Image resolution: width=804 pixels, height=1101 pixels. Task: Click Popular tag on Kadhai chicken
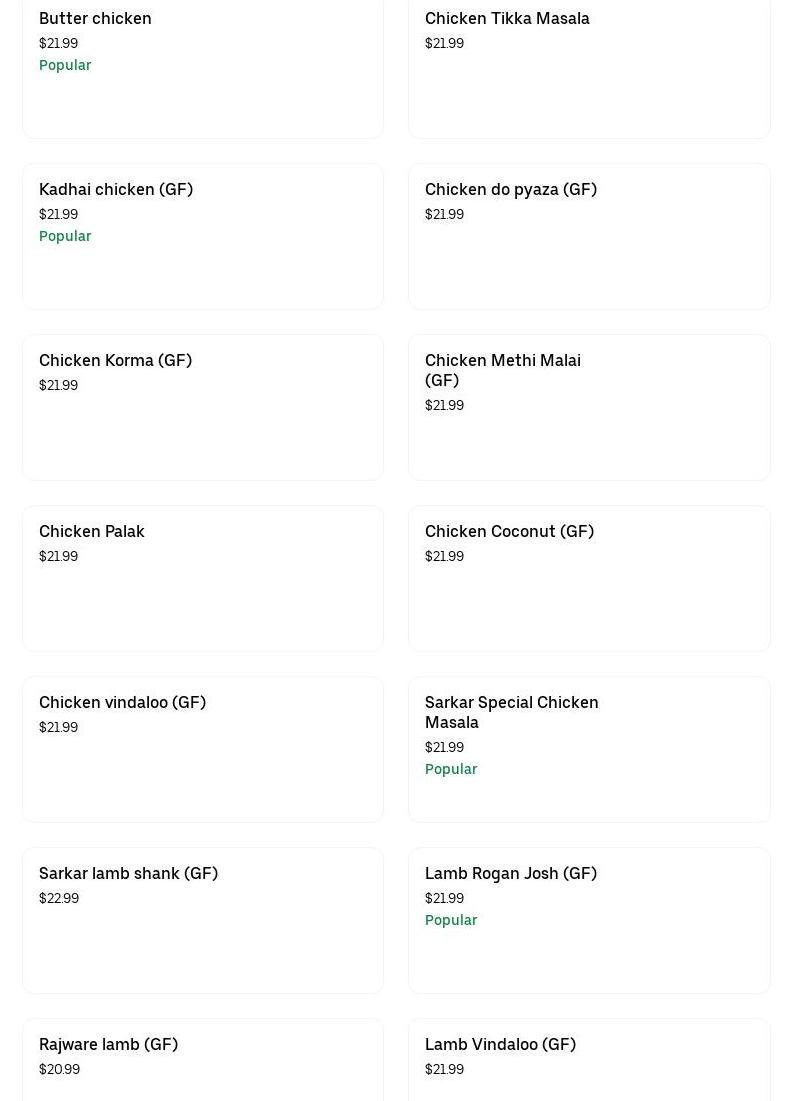point(65,236)
